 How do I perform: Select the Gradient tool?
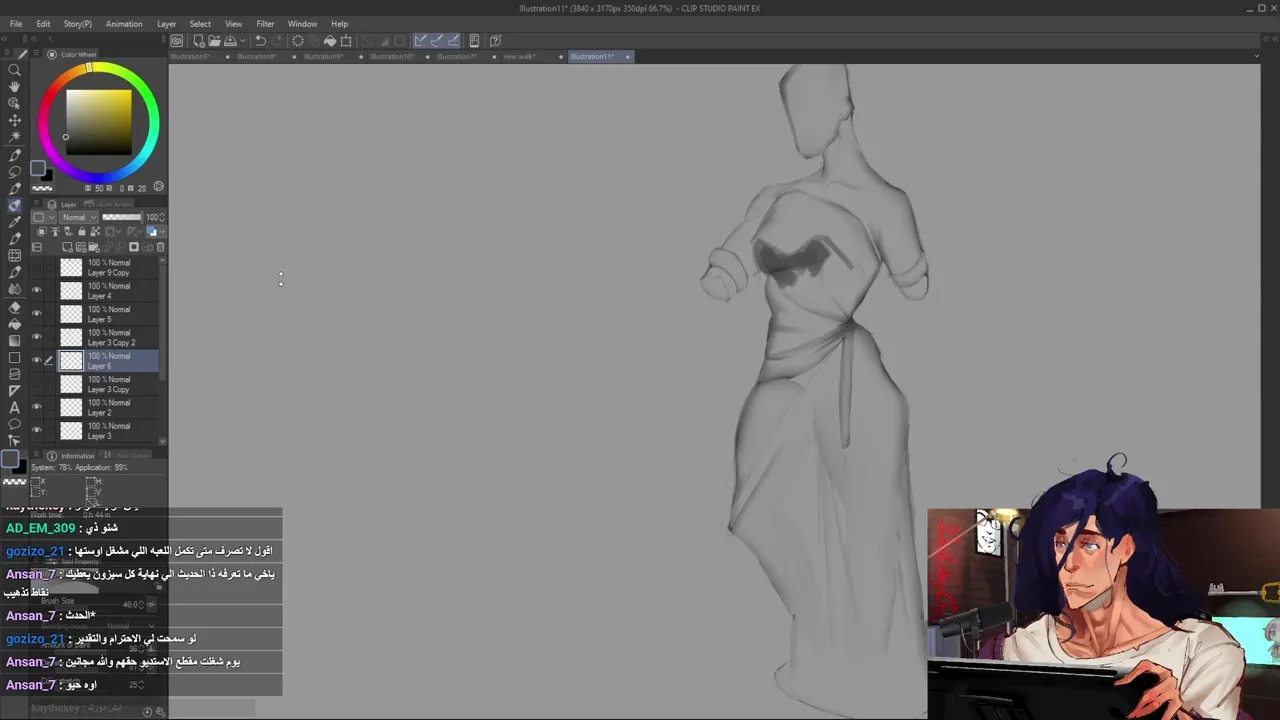(14, 341)
